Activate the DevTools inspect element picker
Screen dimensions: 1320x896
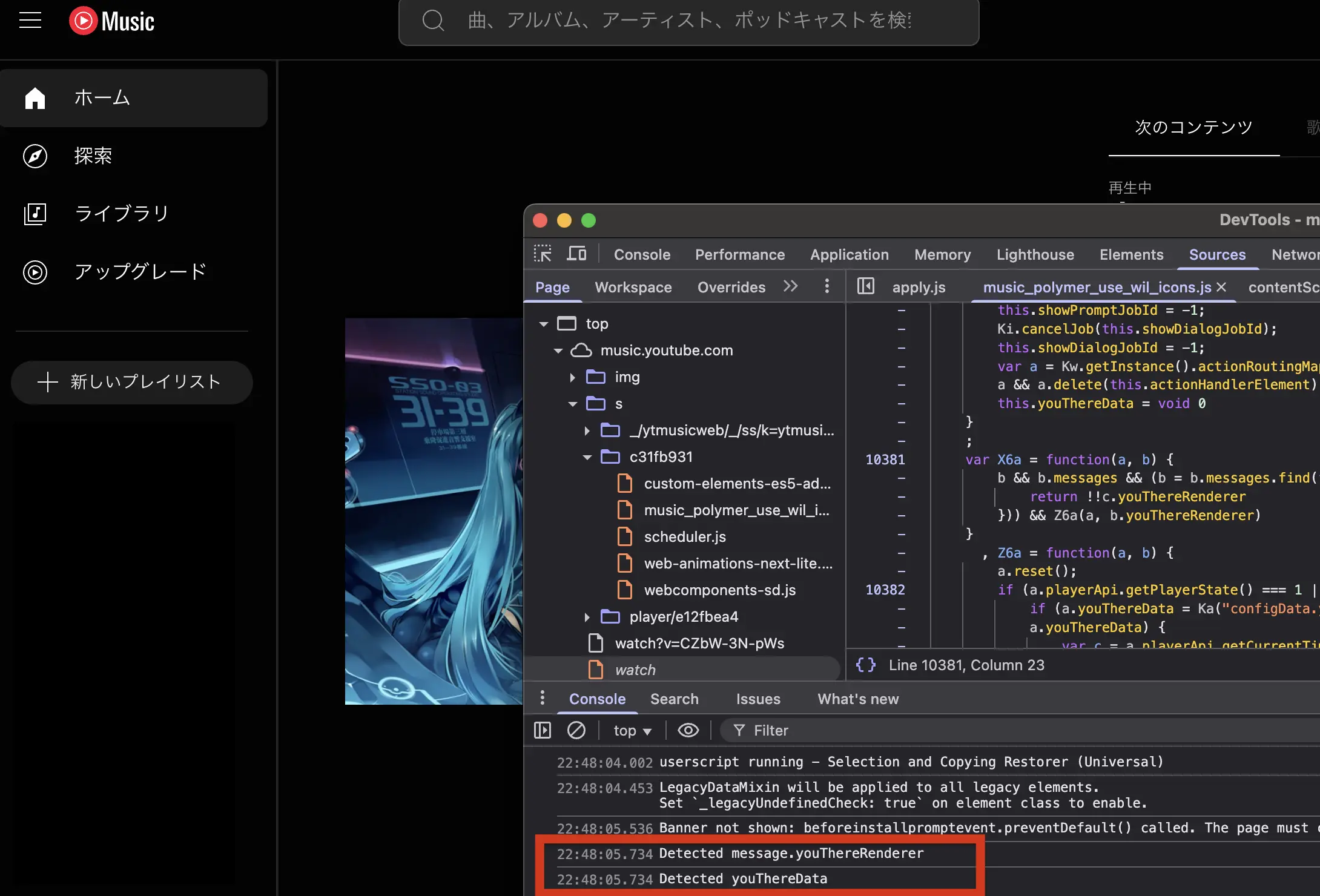(x=543, y=254)
